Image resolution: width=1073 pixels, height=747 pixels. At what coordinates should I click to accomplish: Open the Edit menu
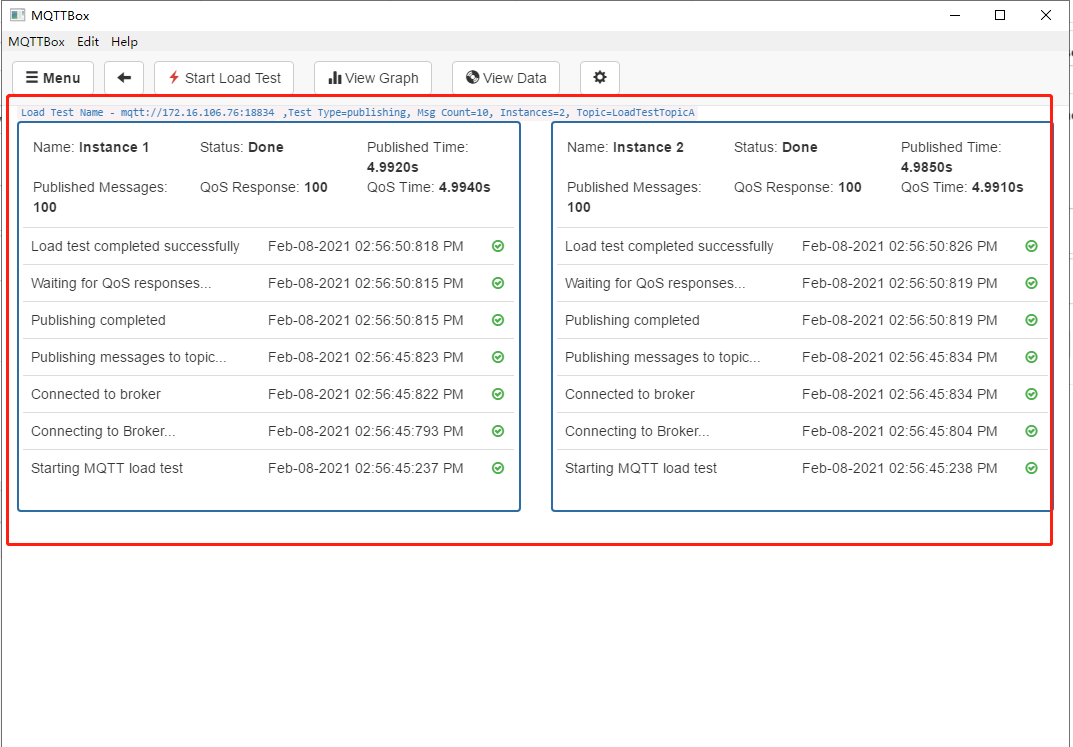88,42
